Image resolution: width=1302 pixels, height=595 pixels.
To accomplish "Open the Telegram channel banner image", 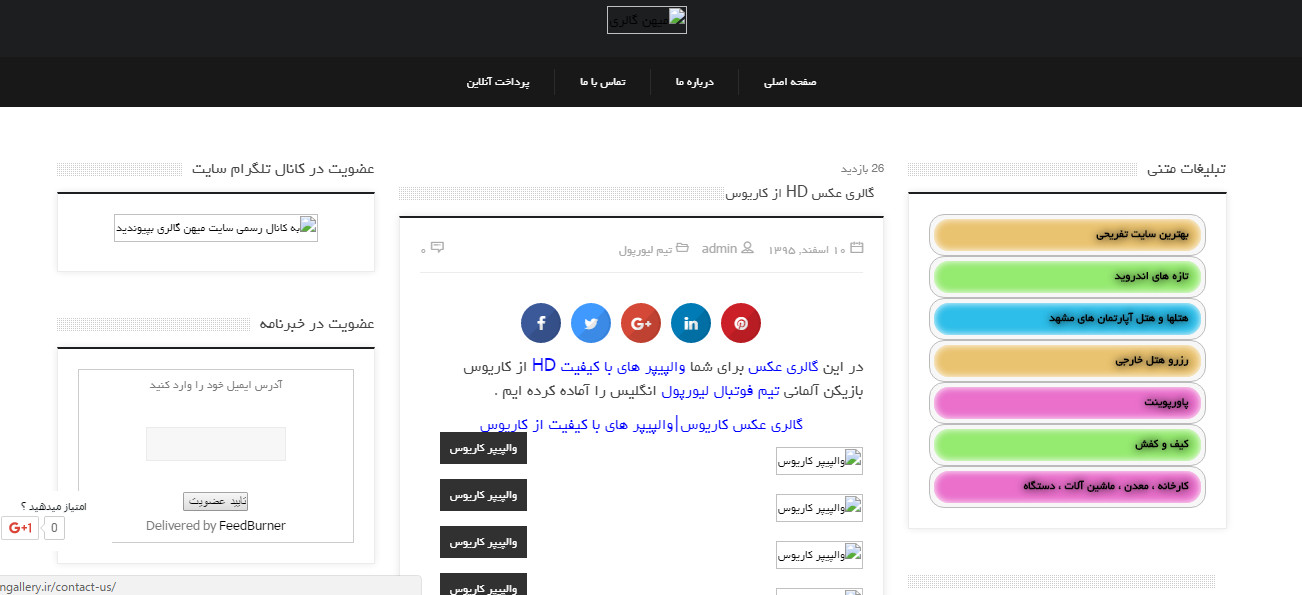I will click(216, 228).
